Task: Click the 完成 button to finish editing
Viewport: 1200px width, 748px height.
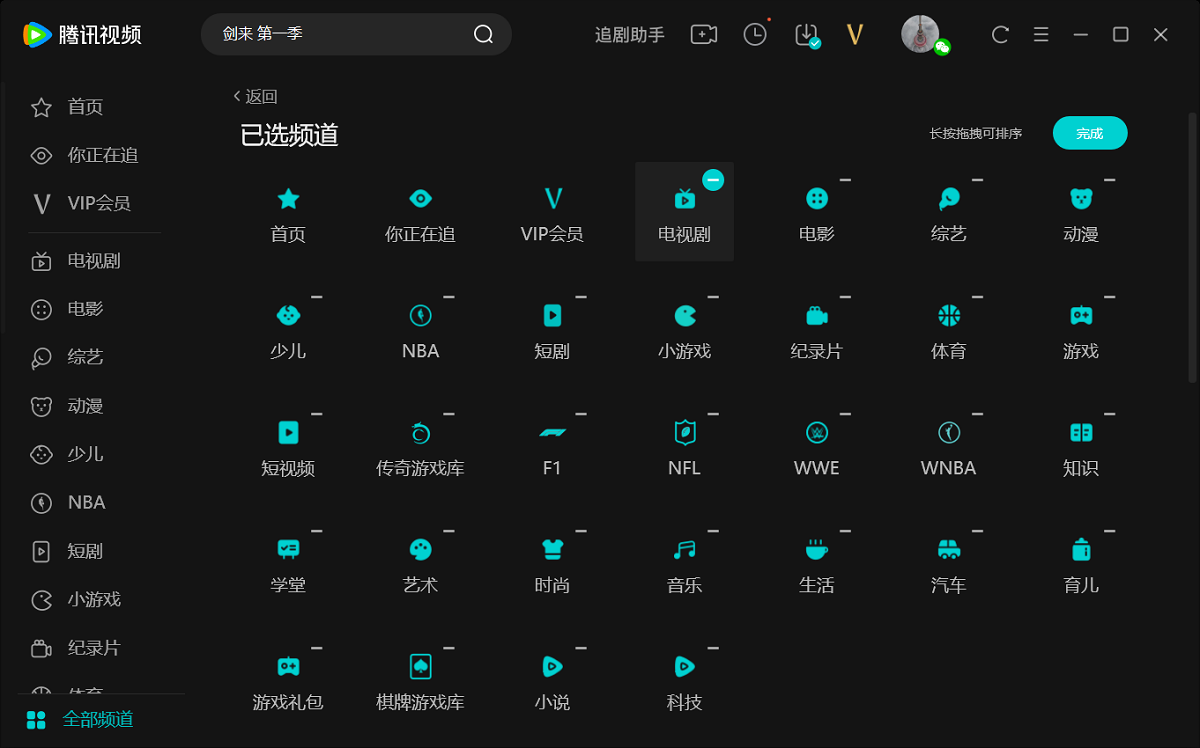Action: pos(1090,132)
